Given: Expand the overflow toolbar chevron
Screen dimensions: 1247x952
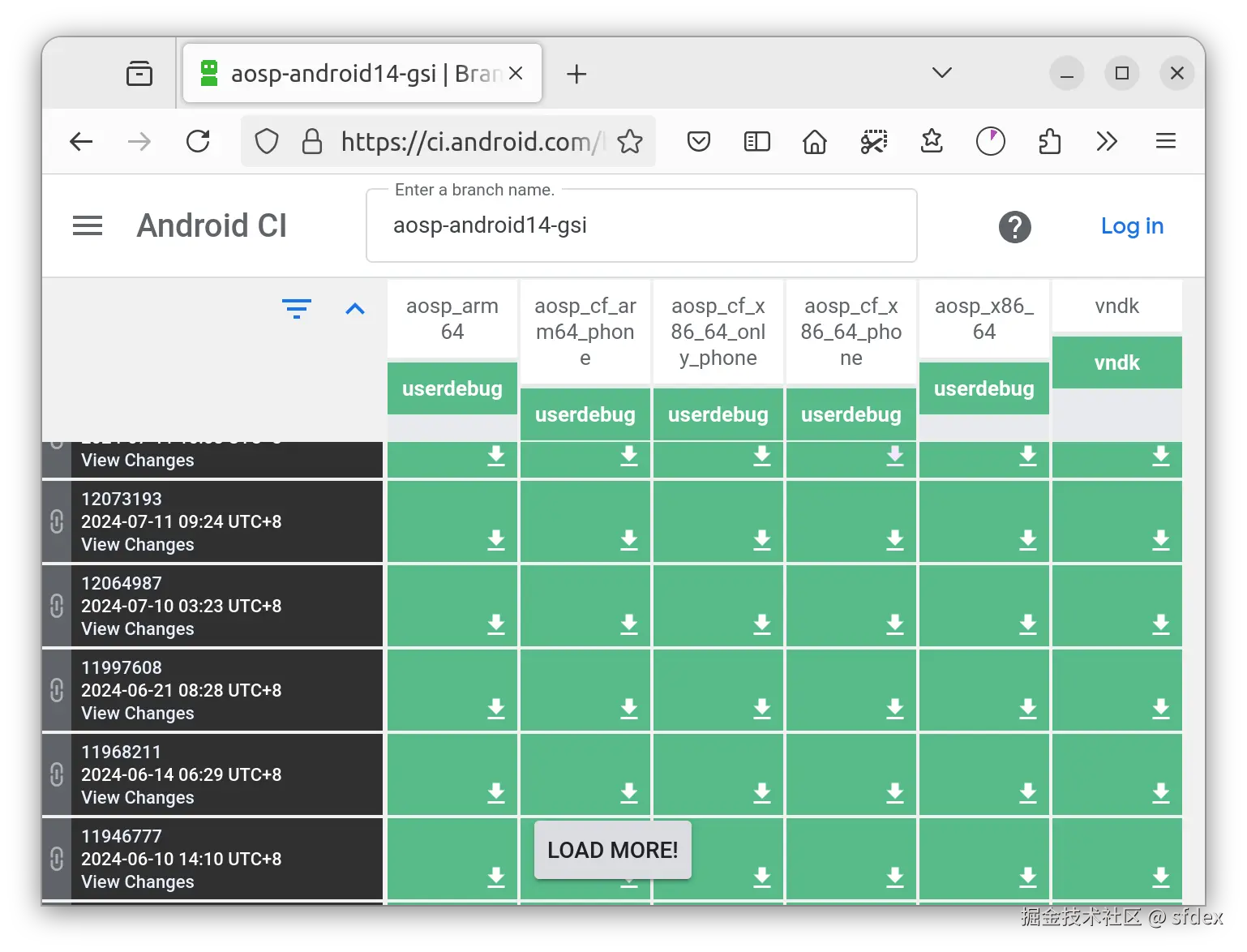Looking at the screenshot, I should coord(1106,141).
